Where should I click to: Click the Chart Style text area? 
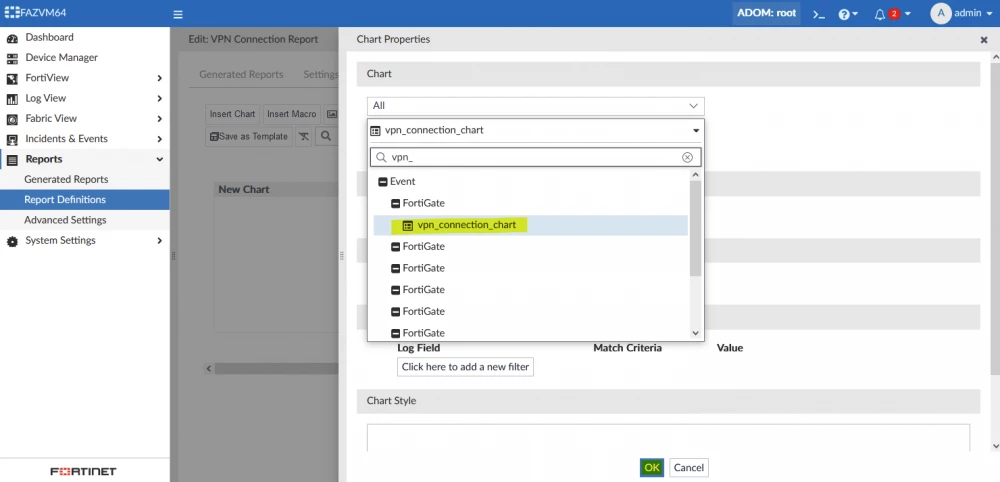pyautogui.click(x=668, y=438)
